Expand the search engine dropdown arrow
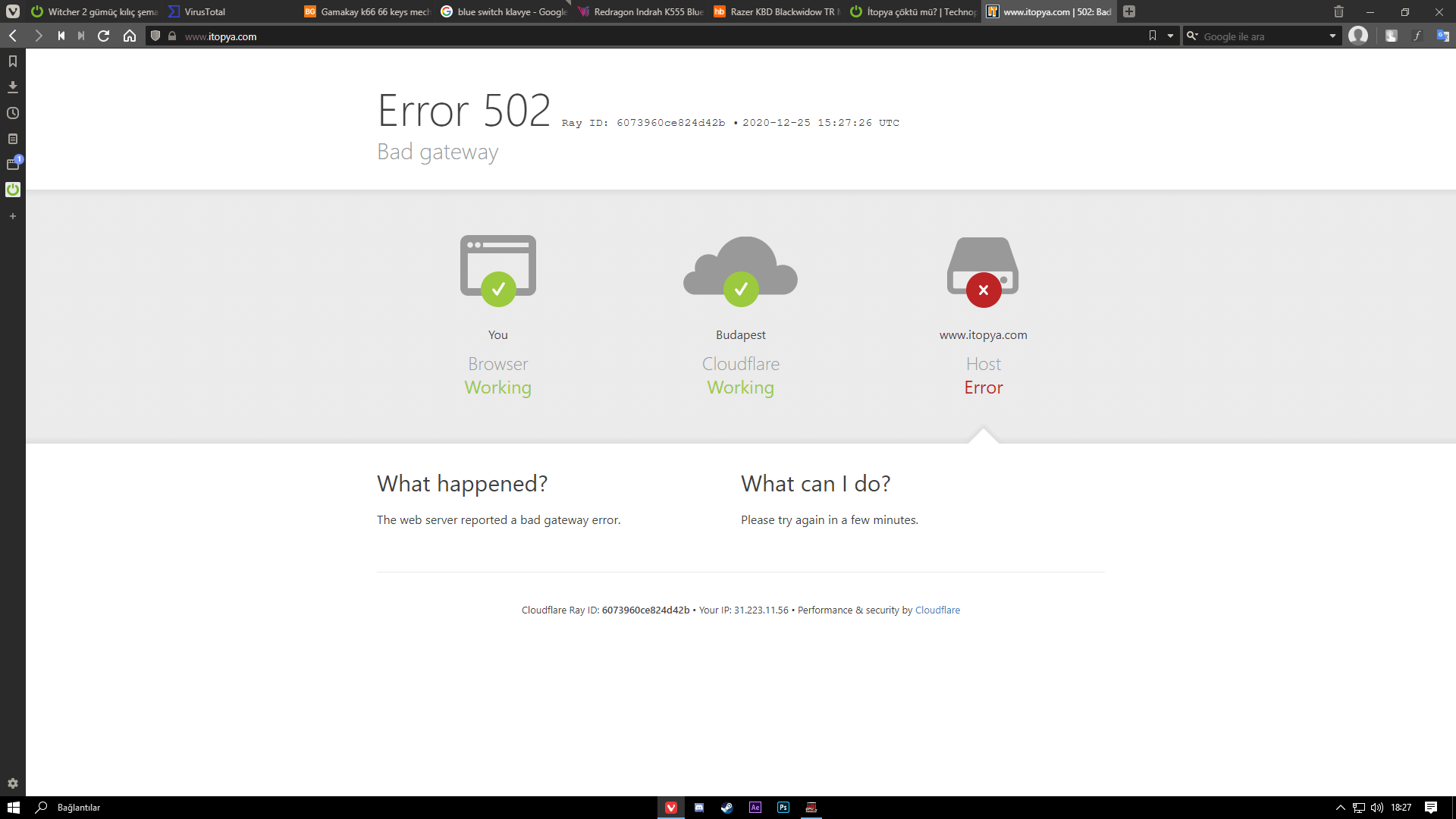 coord(1332,36)
